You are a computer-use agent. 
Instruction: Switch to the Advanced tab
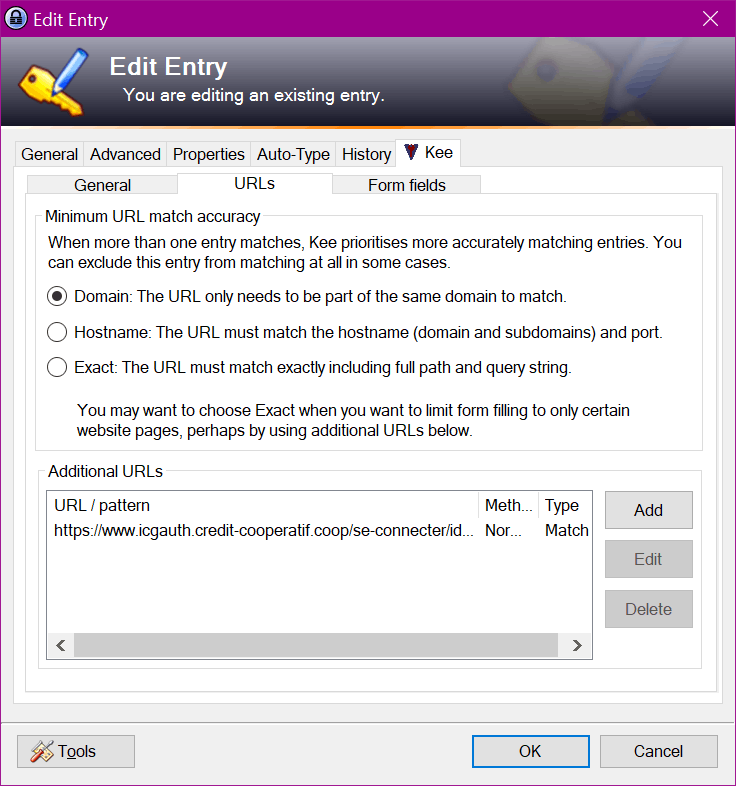[125, 154]
